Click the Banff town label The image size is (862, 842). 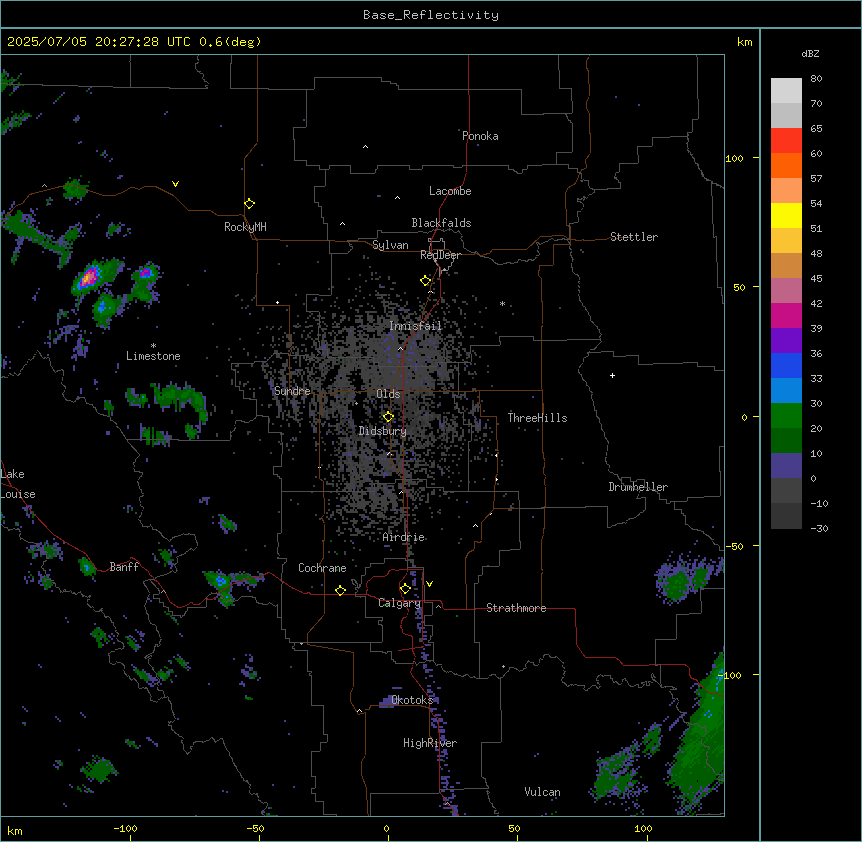click(x=124, y=567)
